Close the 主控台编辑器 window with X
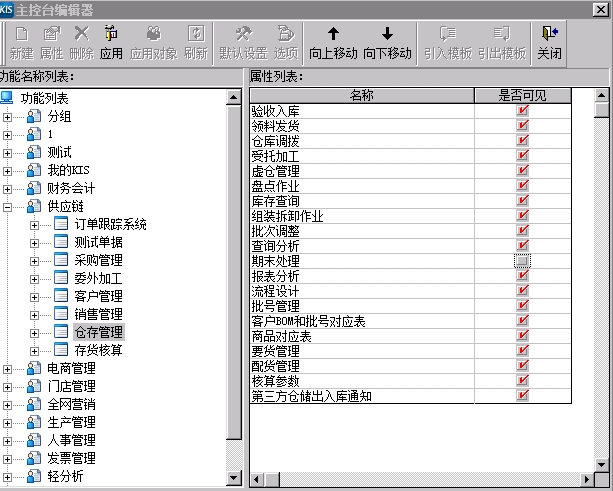The image size is (613, 491). coord(600,9)
